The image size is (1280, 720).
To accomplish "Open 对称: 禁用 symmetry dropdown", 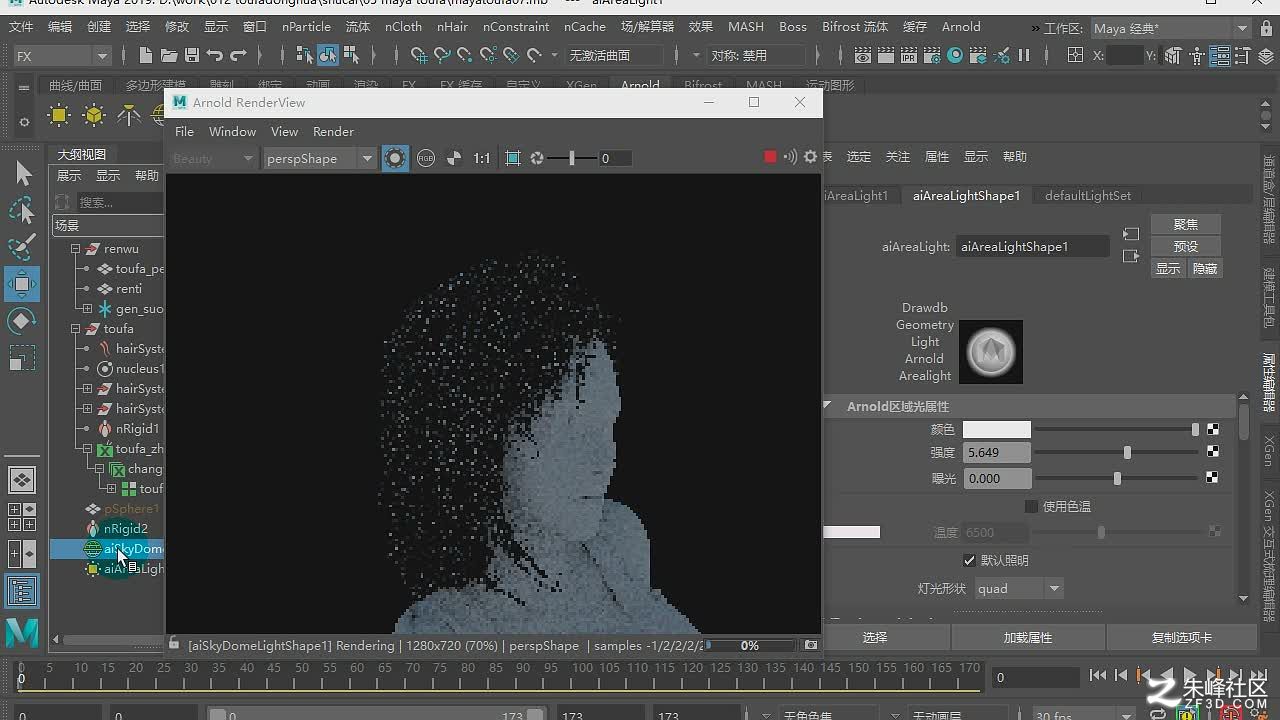I will pyautogui.click(x=755, y=55).
